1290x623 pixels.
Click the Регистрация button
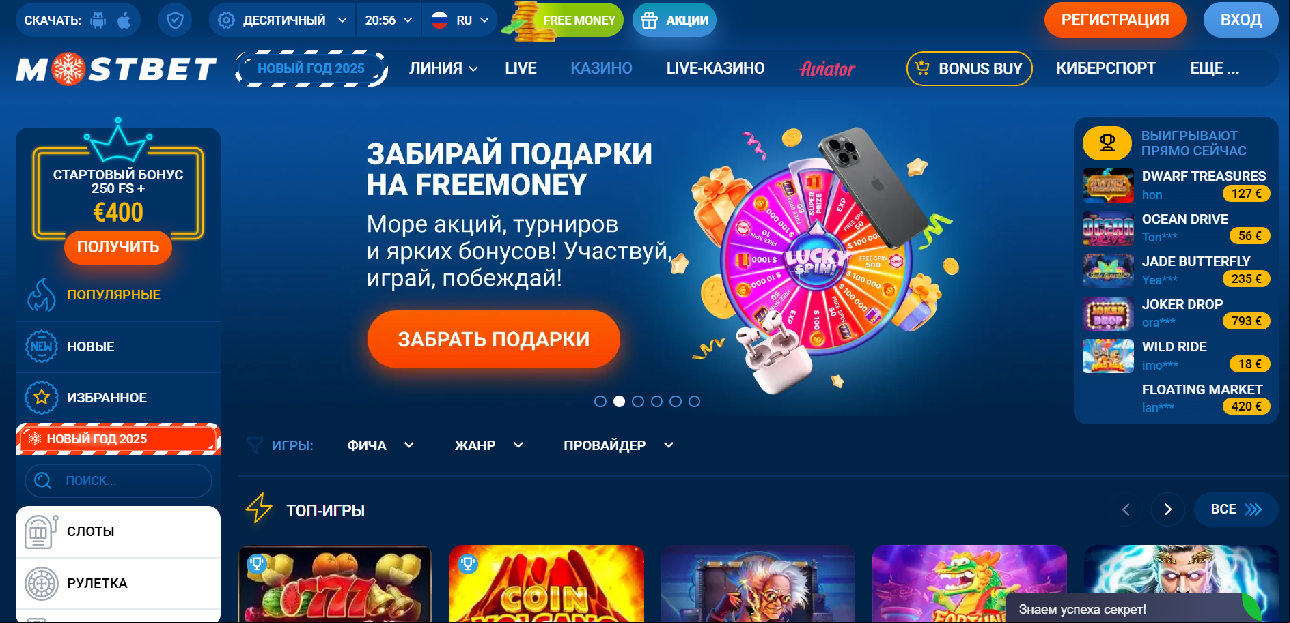(1115, 20)
